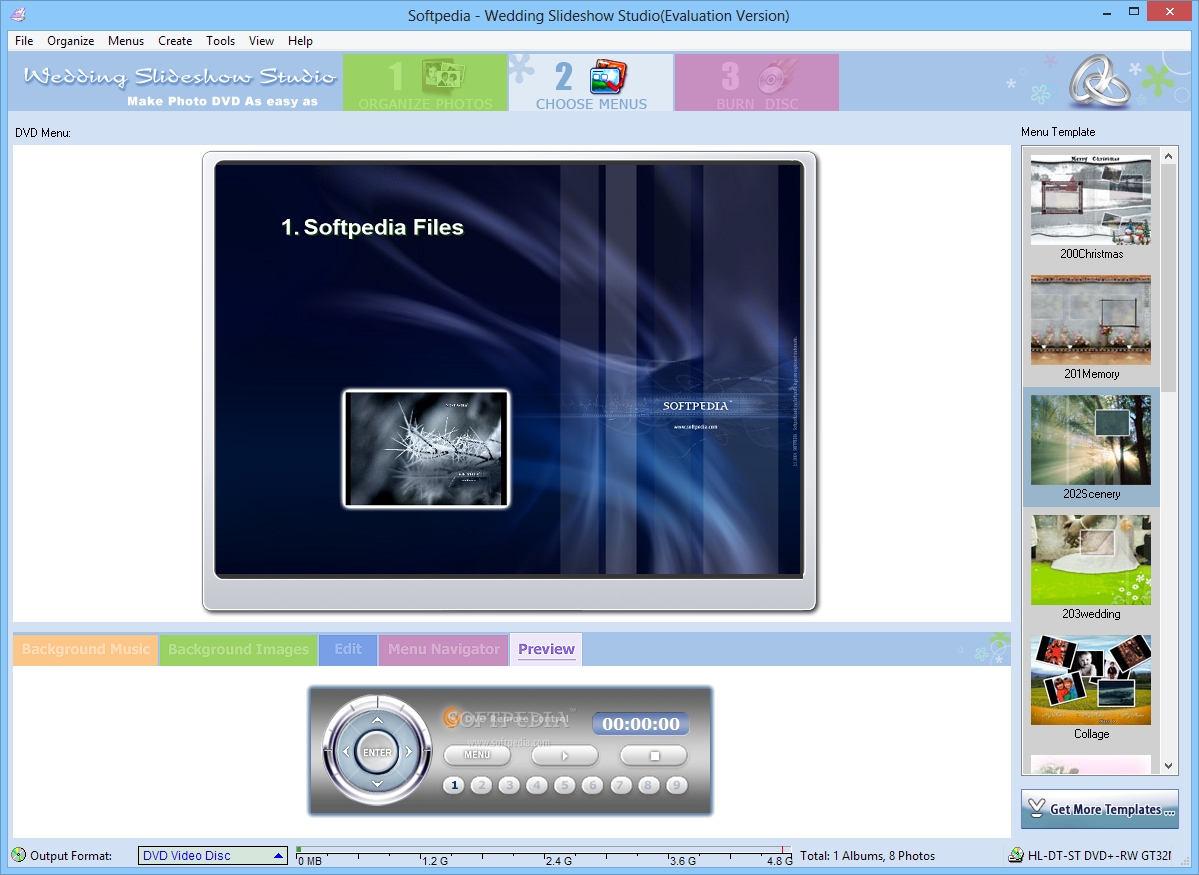Click the 00:00:00 time display
Image resolution: width=1199 pixels, height=875 pixels.
click(x=641, y=724)
